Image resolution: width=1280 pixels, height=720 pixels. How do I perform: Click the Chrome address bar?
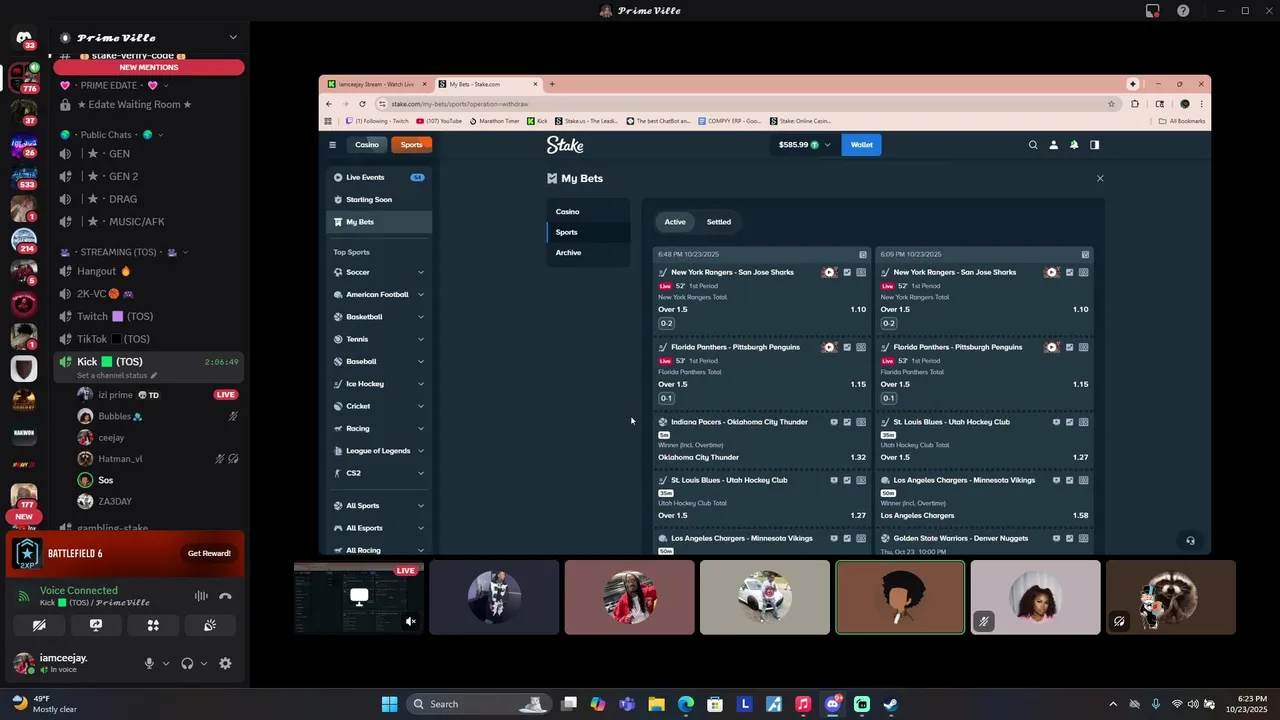(x=746, y=104)
